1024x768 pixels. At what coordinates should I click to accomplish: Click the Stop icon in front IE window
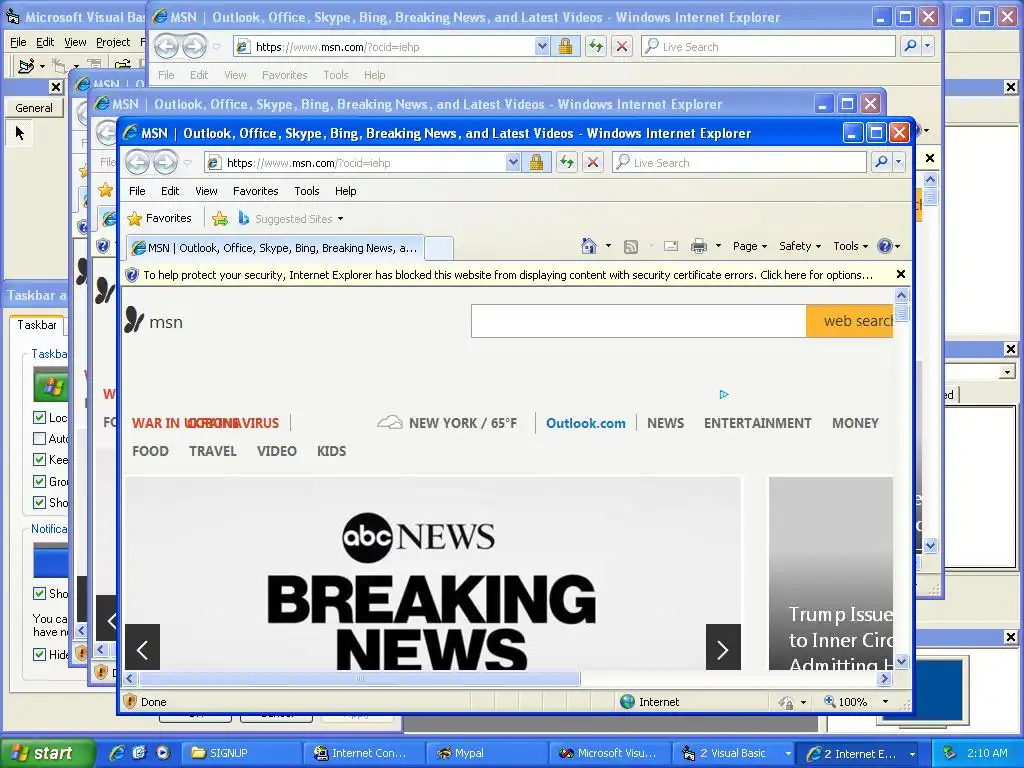[x=593, y=163]
